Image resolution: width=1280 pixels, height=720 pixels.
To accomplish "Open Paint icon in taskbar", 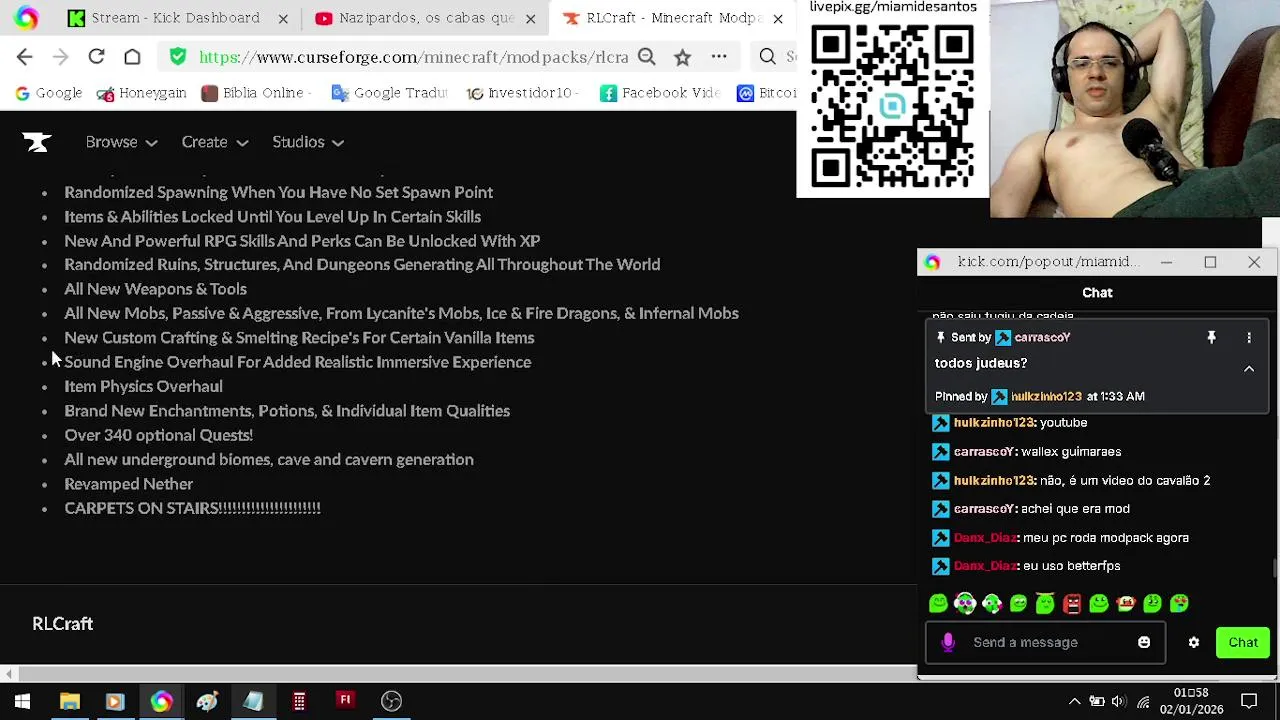I will pyautogui.click(x=207, y=701).
